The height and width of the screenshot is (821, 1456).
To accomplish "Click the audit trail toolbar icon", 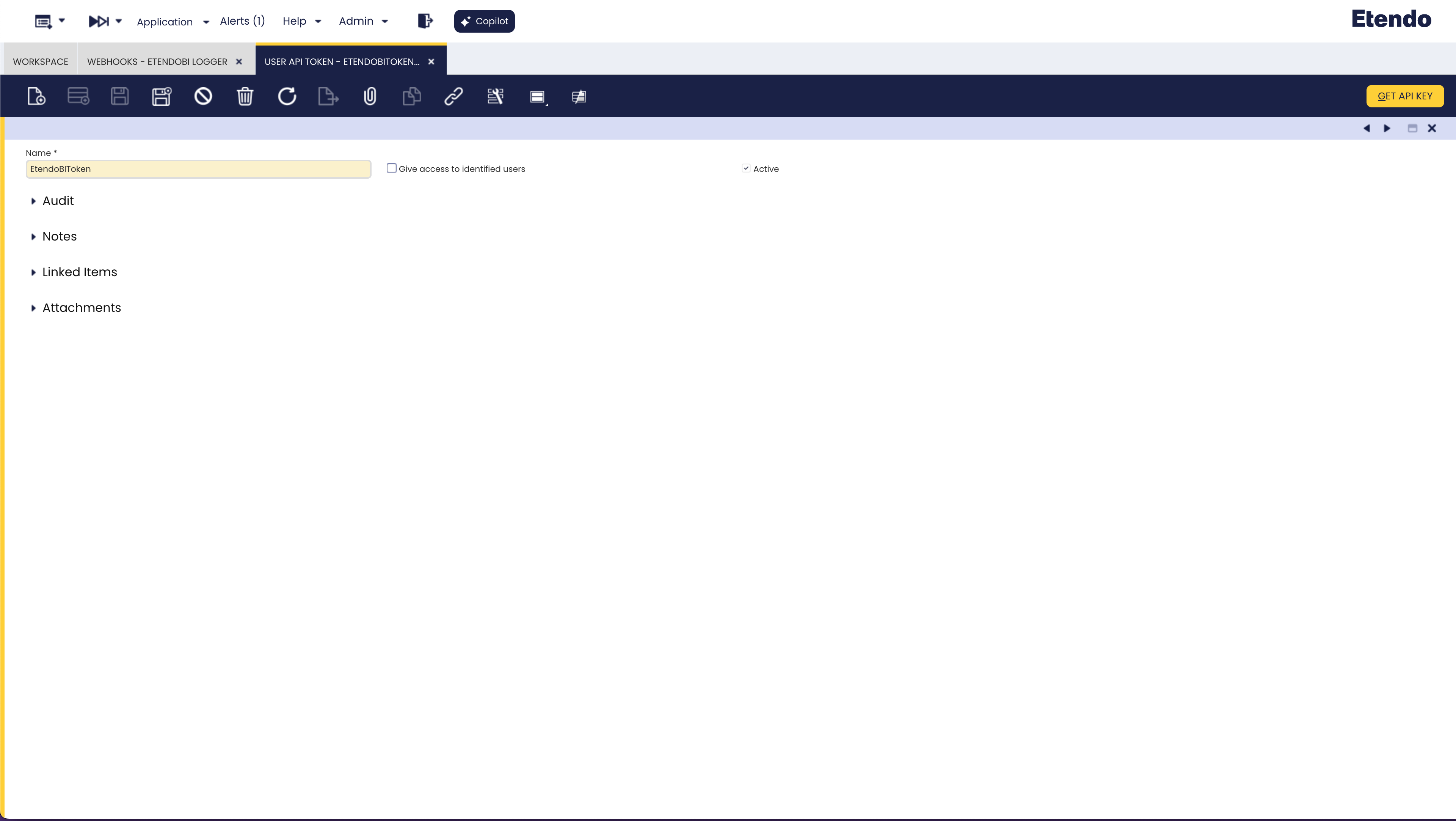I will pos(579,97).
